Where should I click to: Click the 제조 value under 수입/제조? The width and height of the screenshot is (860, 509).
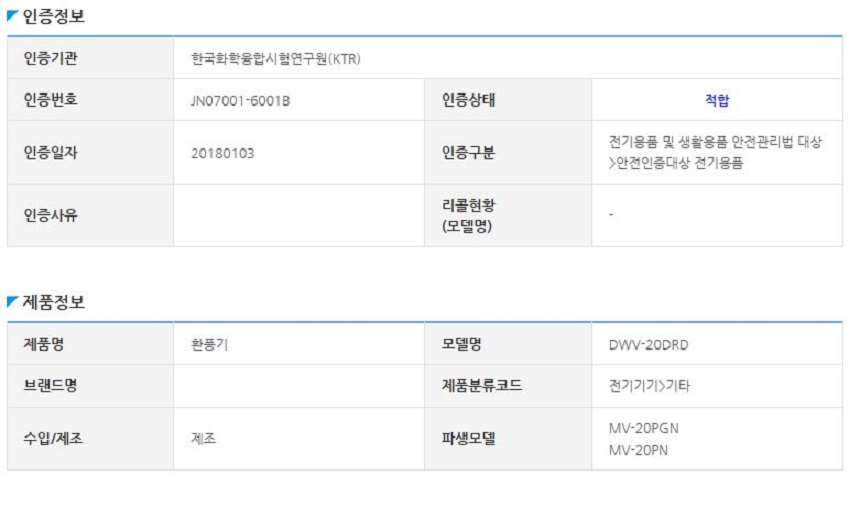pos(203,439)
